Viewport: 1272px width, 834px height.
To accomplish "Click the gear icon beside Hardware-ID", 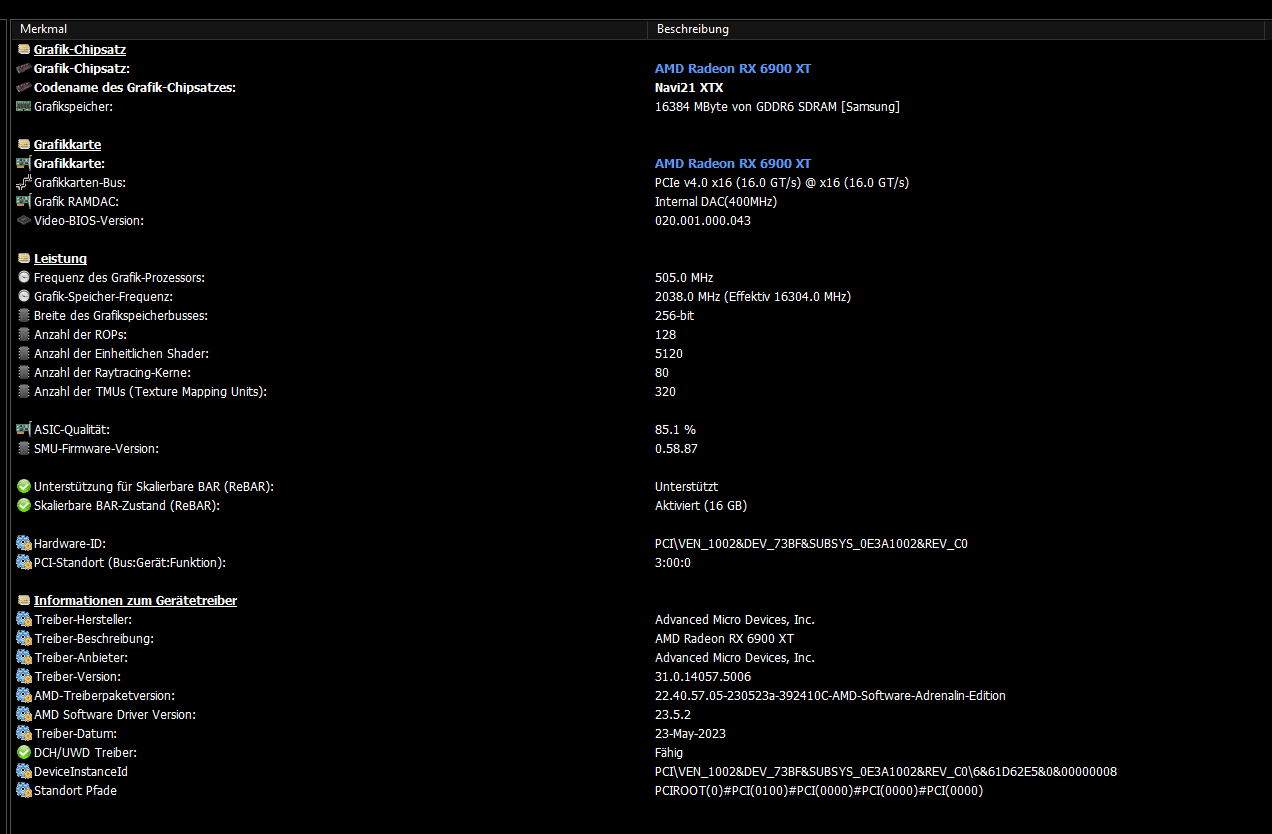I will (24, 543).
